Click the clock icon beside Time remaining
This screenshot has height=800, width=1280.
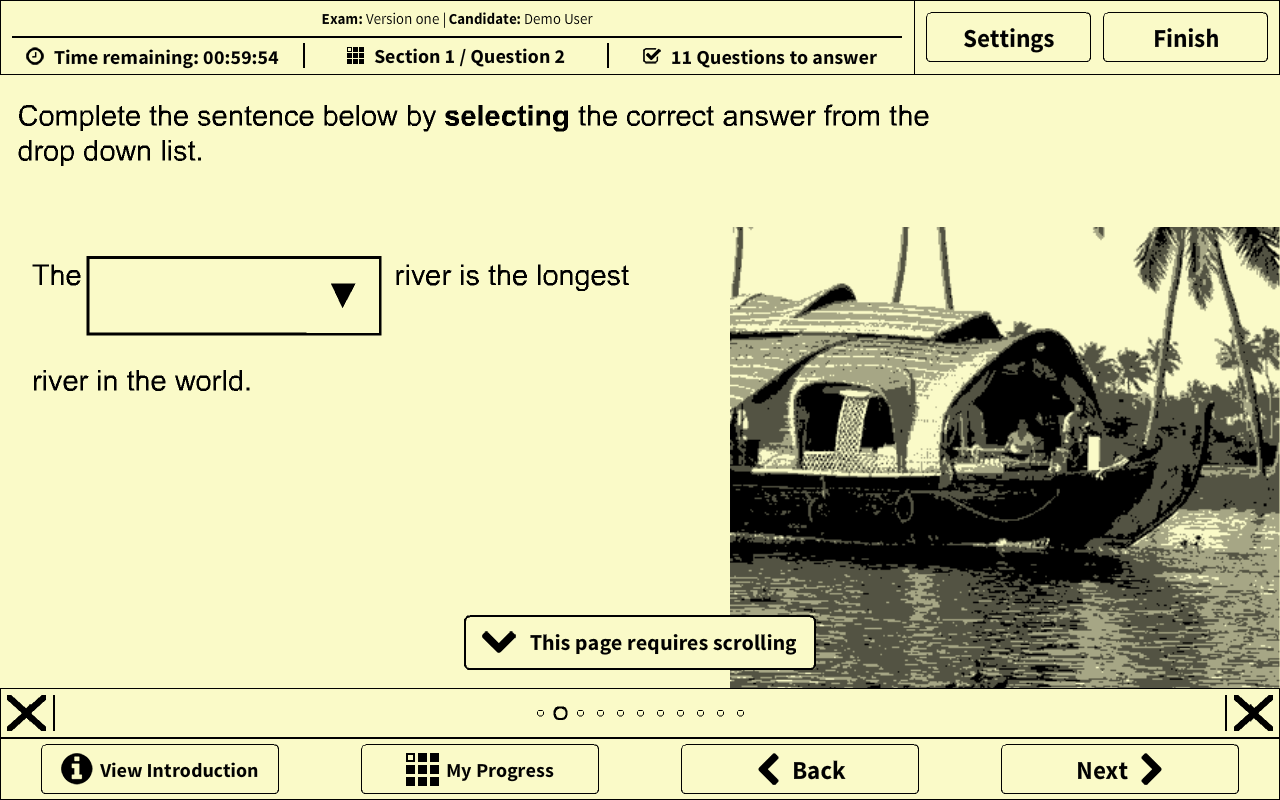(35, 57)
